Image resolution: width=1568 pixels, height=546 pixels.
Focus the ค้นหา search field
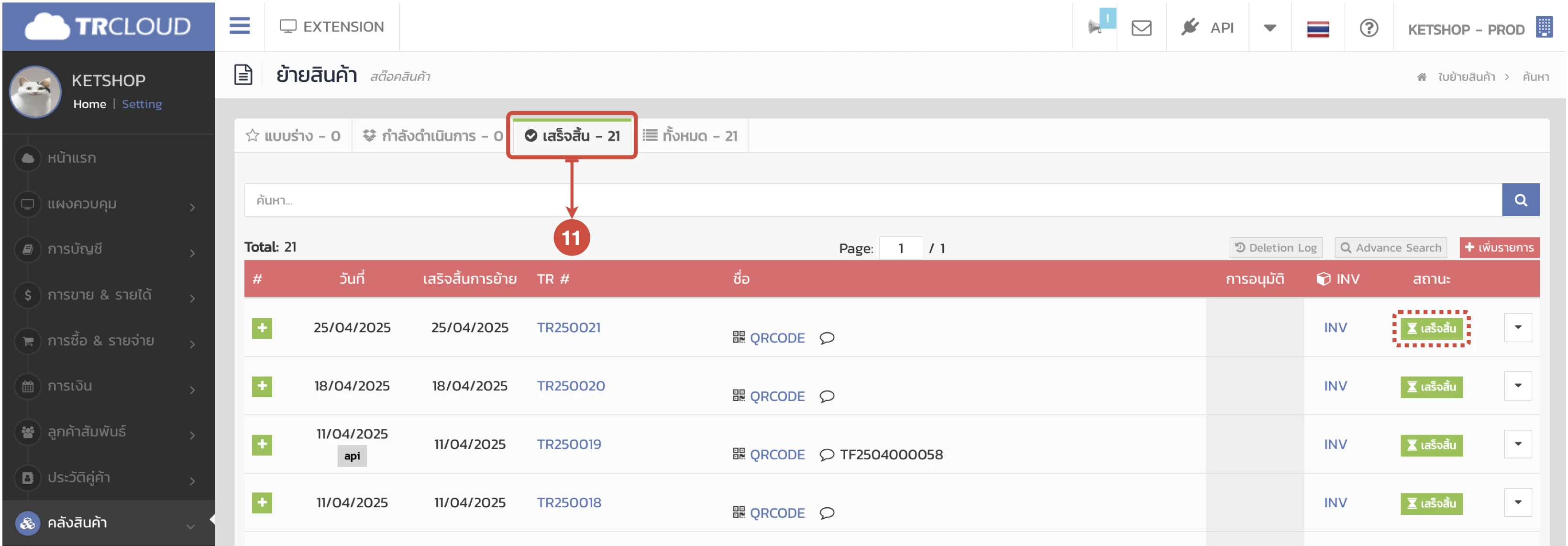coord(873,200)
